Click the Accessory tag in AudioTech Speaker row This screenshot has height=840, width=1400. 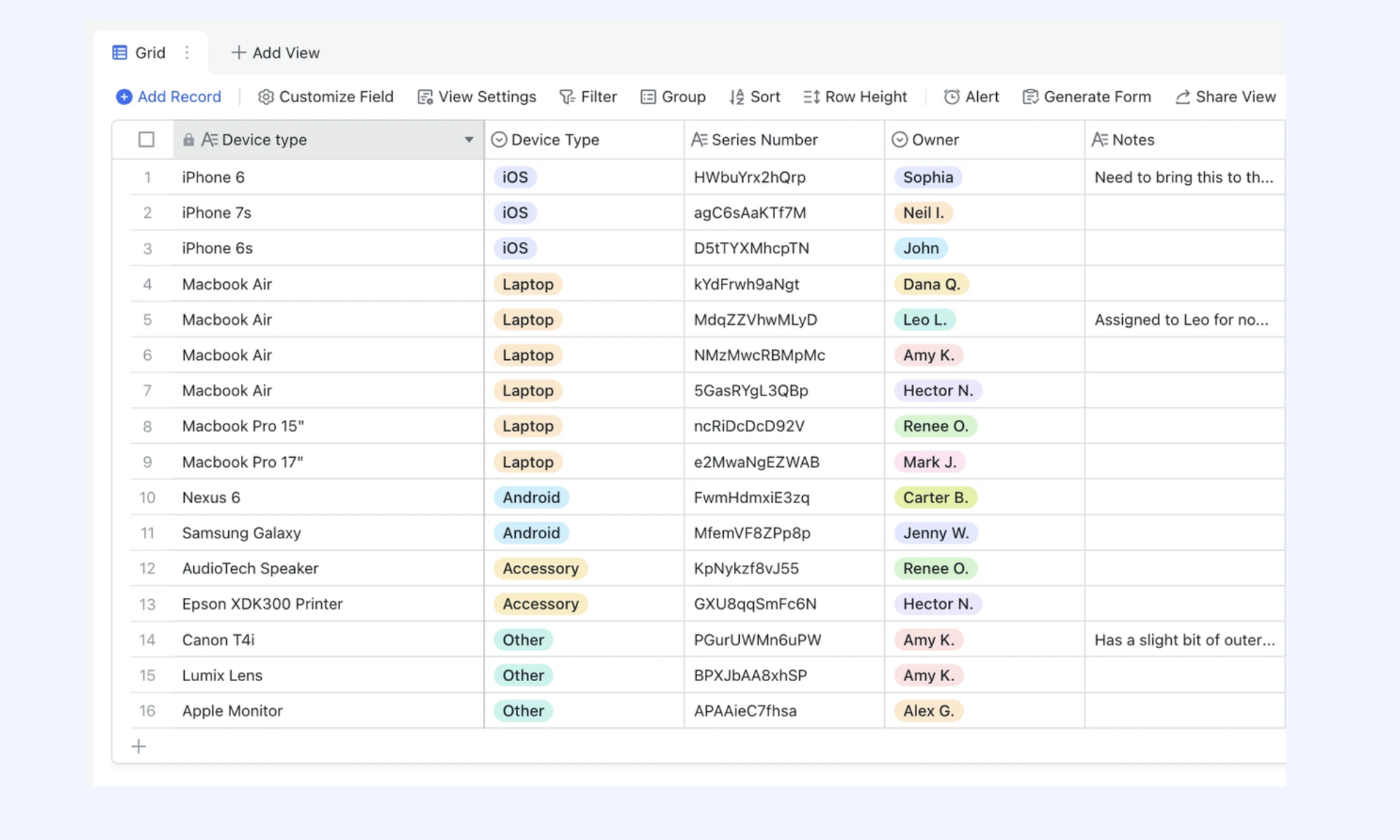coord(540,568)
